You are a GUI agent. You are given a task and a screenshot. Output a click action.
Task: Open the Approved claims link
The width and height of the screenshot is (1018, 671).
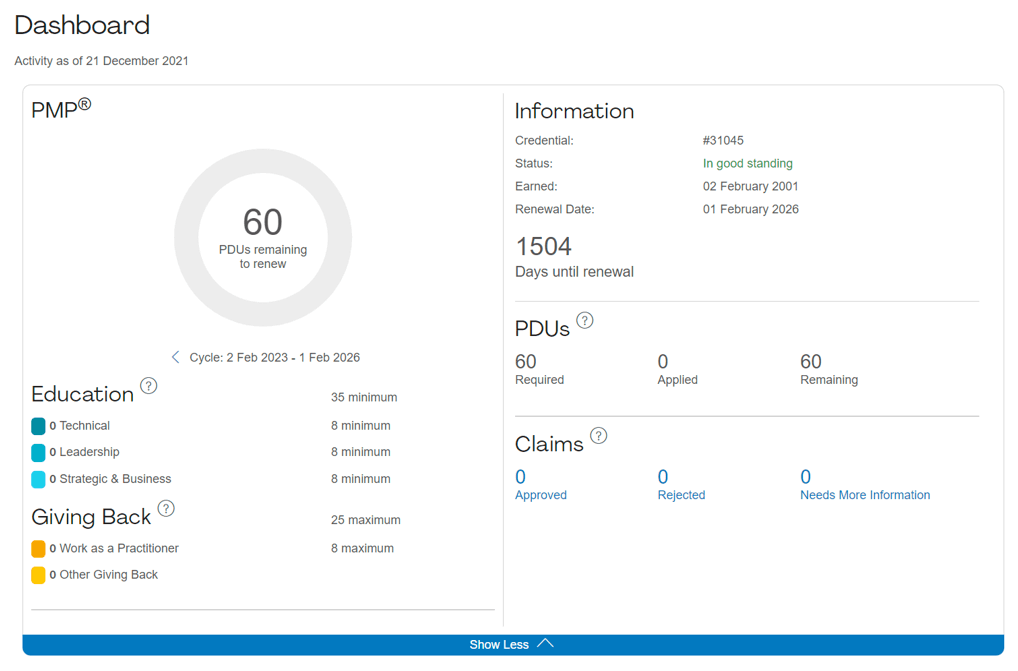(x=540, y=495)
